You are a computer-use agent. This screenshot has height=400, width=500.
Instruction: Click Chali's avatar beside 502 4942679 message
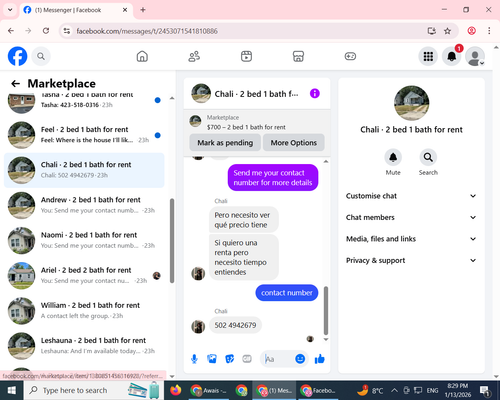pos(198,326)
